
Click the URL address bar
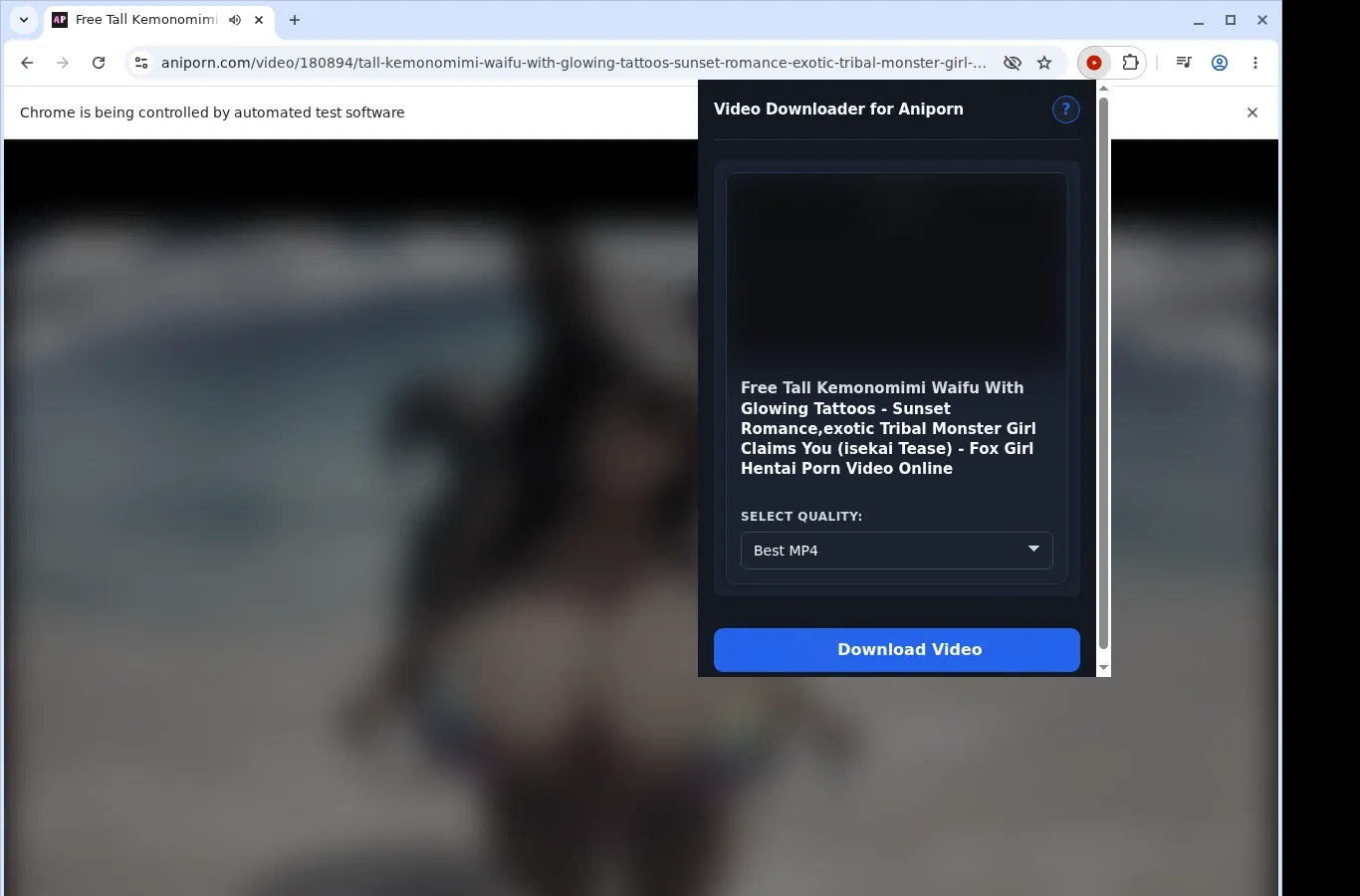[x=573, y=63]
